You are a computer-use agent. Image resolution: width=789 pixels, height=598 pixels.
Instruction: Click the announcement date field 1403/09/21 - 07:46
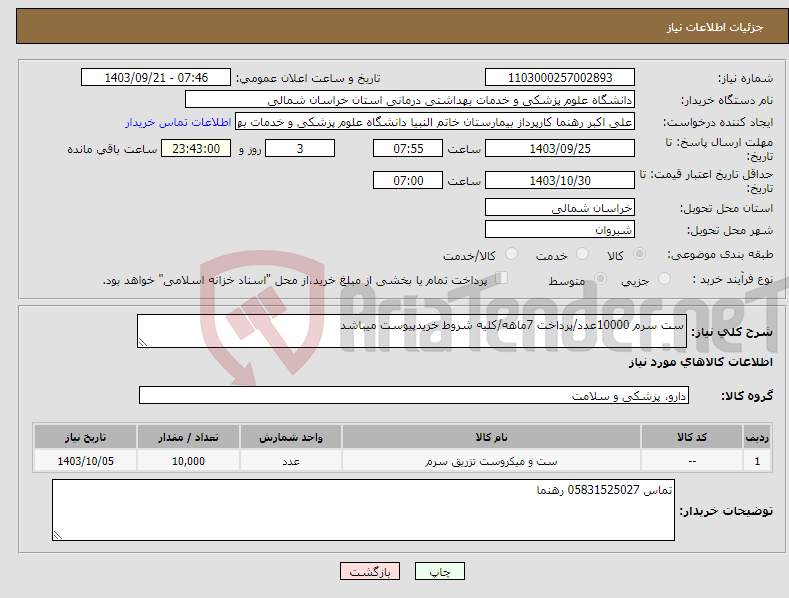156,78
